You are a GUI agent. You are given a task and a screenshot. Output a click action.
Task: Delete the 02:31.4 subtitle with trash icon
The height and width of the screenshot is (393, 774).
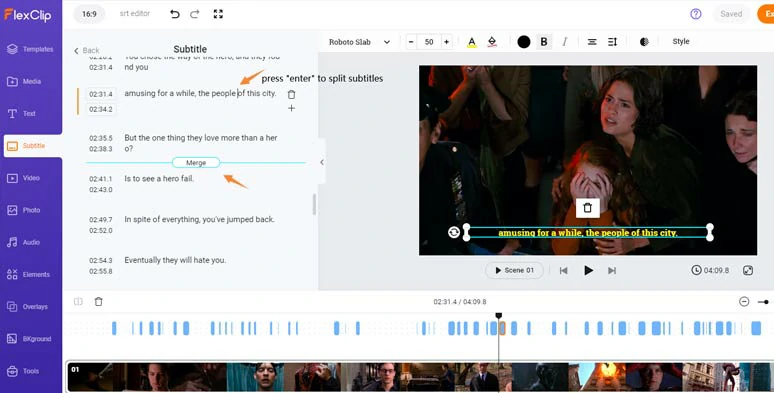coord(291,94)
